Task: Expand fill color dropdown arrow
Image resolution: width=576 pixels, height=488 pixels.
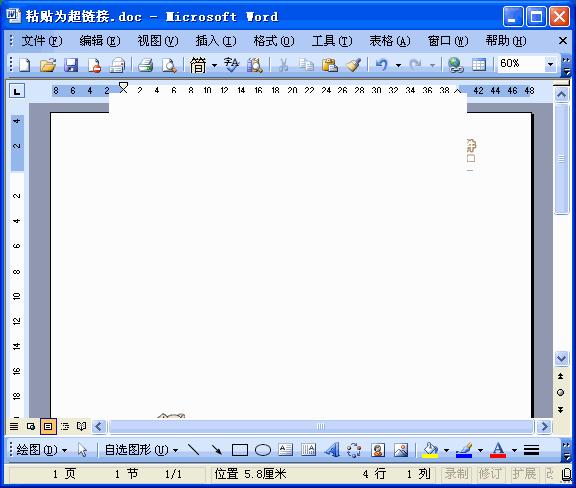Action: click(x=446, y=450)
